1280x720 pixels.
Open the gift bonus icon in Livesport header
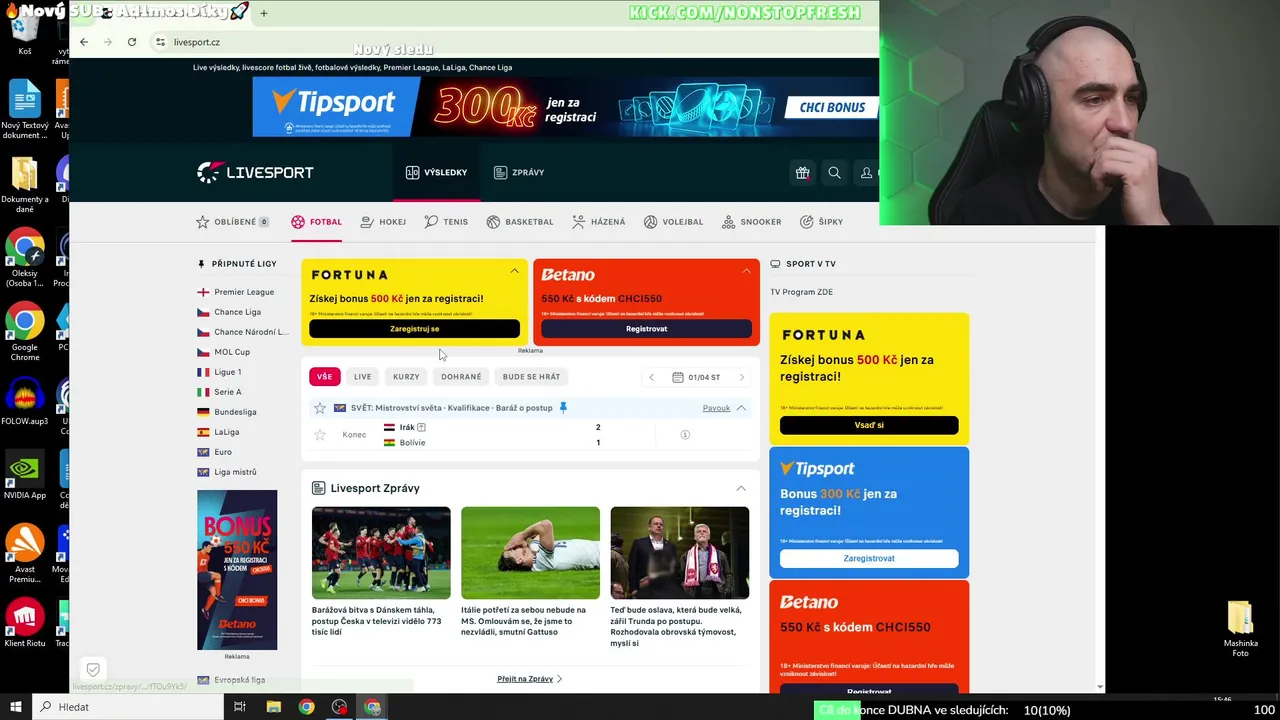click(802, 172)
